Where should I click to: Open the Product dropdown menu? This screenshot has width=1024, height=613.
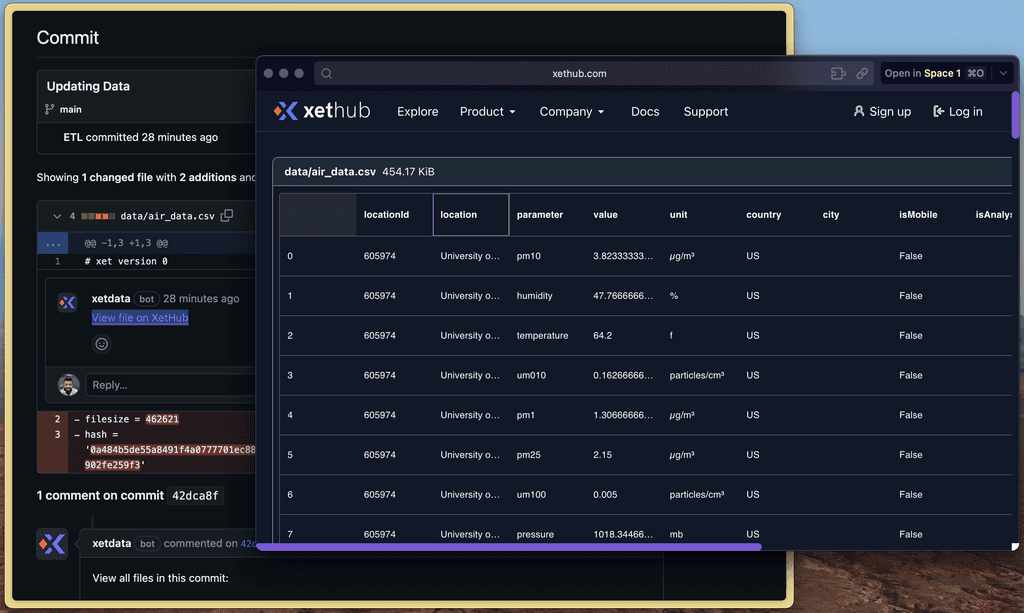pos(487,112)
